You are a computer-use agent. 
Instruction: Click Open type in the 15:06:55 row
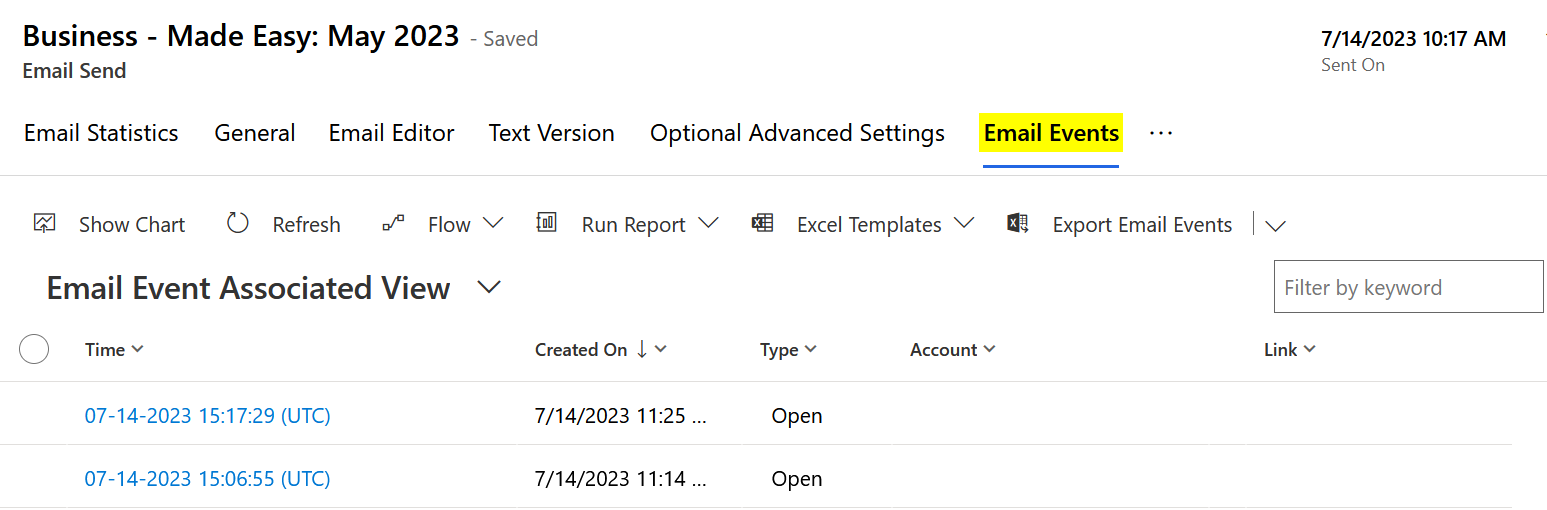click(797, 479)
